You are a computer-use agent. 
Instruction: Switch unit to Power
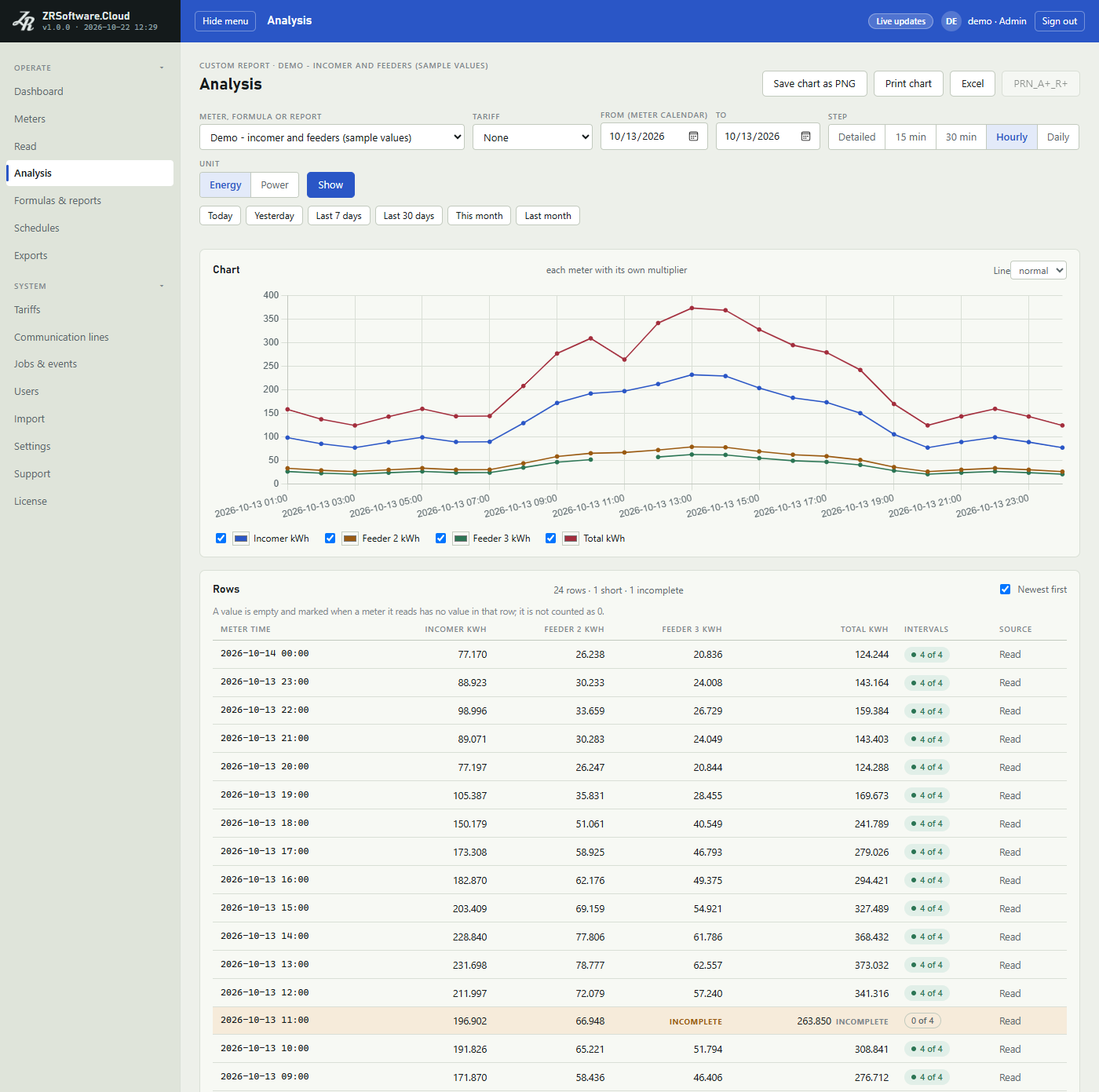[275, 185]
